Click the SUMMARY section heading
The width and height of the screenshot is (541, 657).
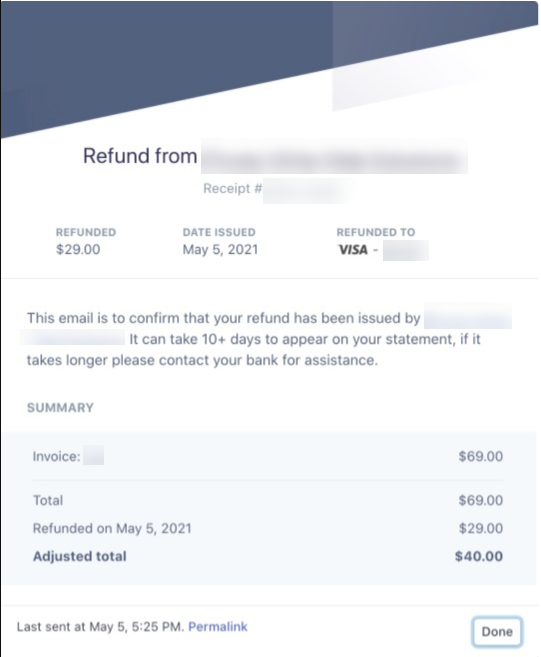tap(60, 408)
